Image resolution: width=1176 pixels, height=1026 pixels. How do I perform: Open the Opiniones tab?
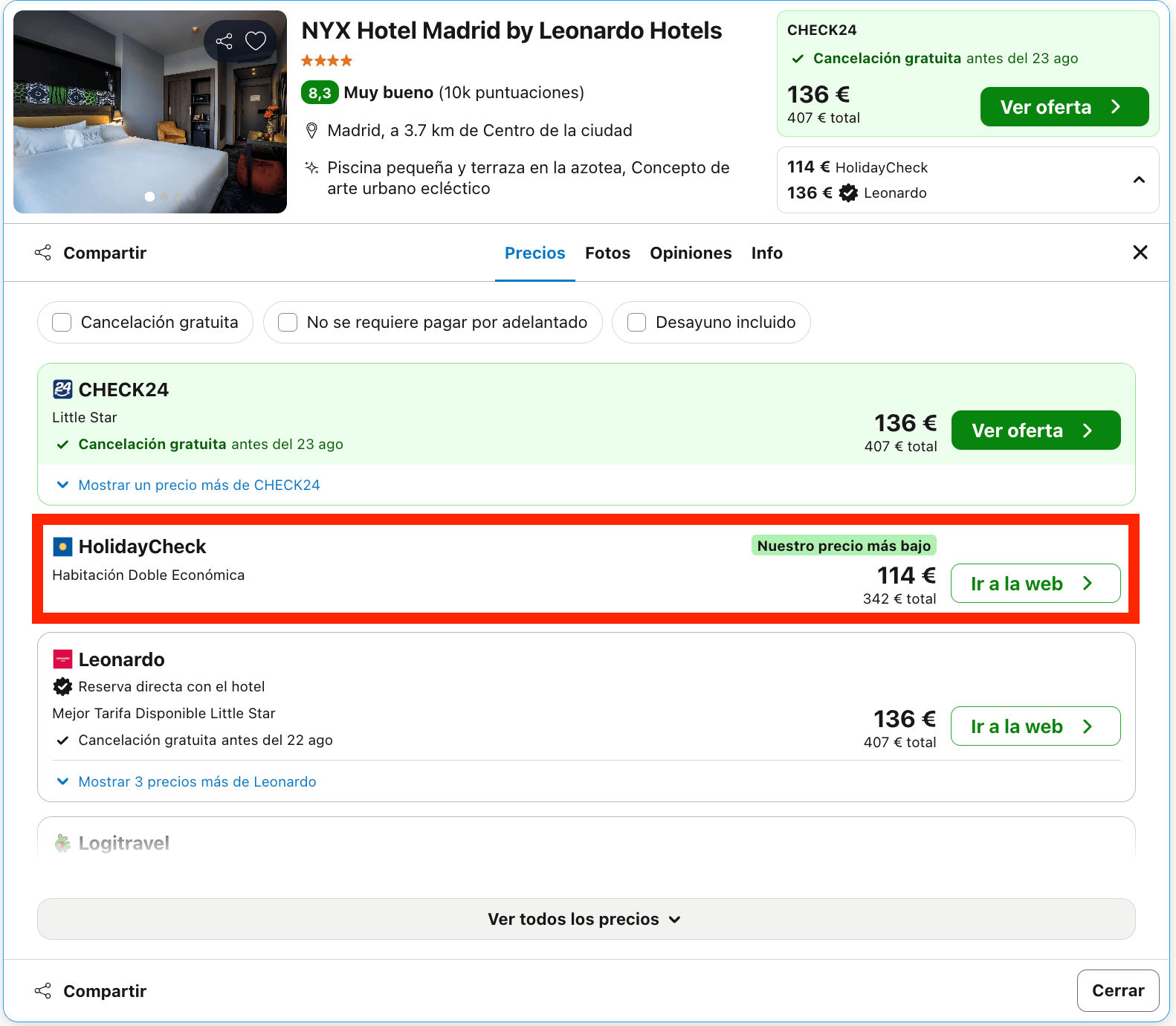click(x=691, y=254)
